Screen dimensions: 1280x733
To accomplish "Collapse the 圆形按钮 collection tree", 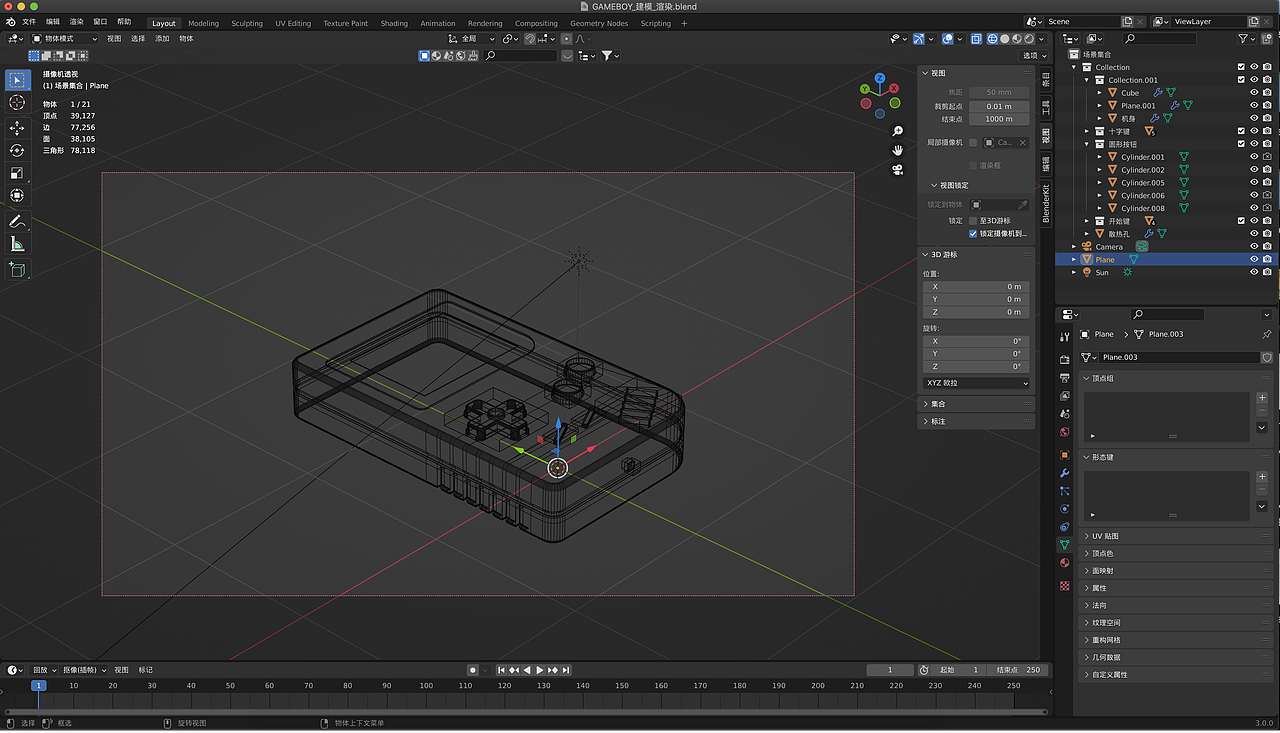I will point(1087,144).
